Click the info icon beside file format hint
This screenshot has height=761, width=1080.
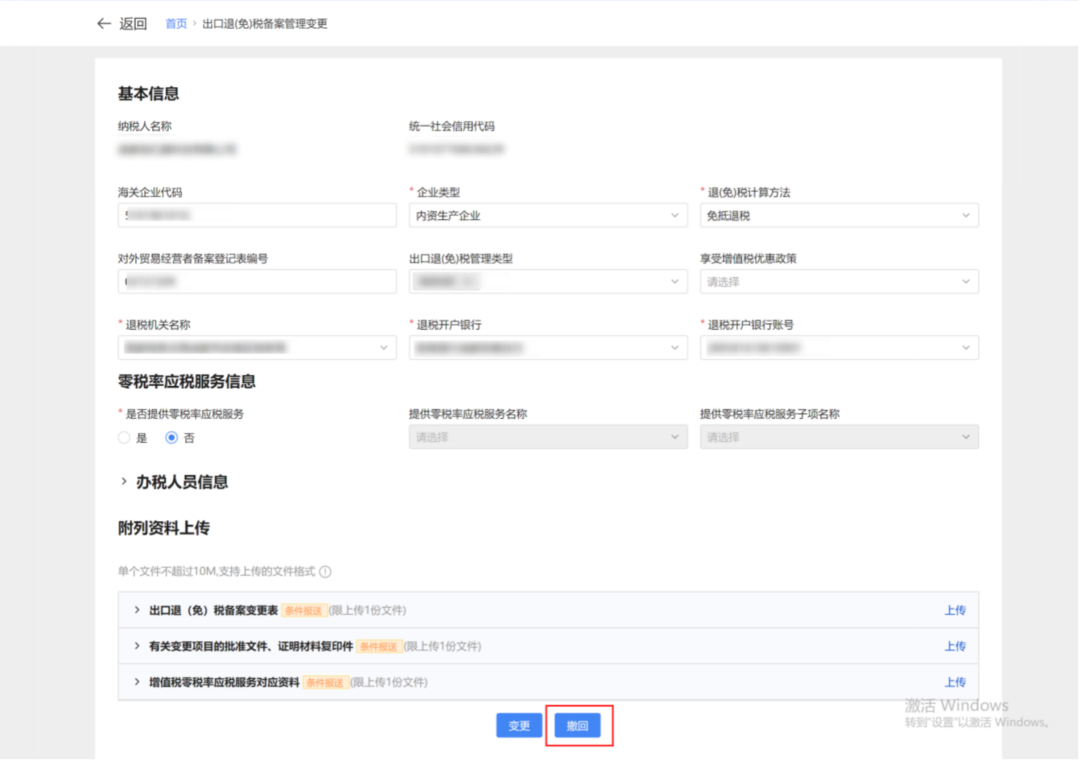(325, 572)
